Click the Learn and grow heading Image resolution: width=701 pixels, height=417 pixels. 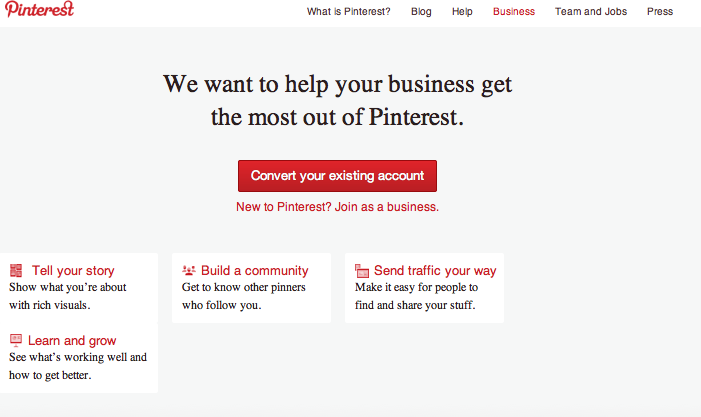pyautogui.click(x=72, y=341)
